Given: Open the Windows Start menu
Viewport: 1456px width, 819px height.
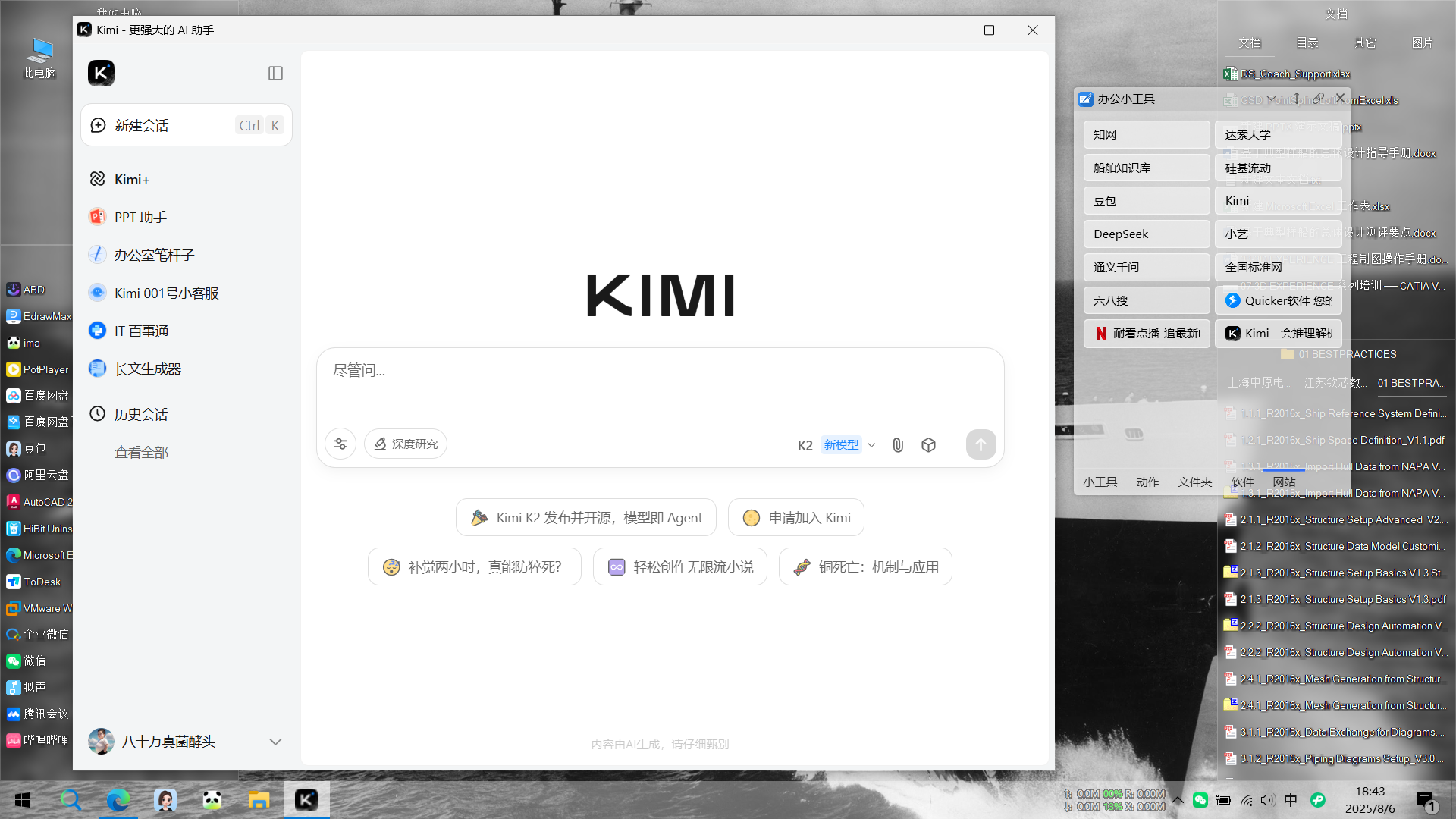Looking at the screenshot, I should pyautogui.click(x=23, y=800).
